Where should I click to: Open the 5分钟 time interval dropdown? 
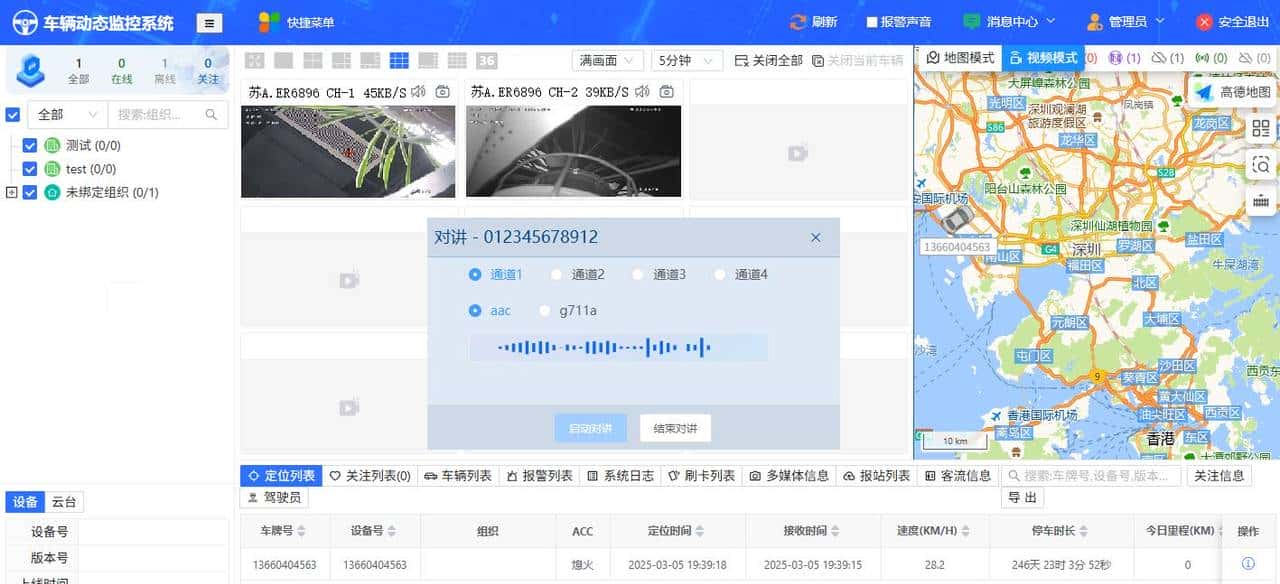pyautogui.click(x=685, y=60)
